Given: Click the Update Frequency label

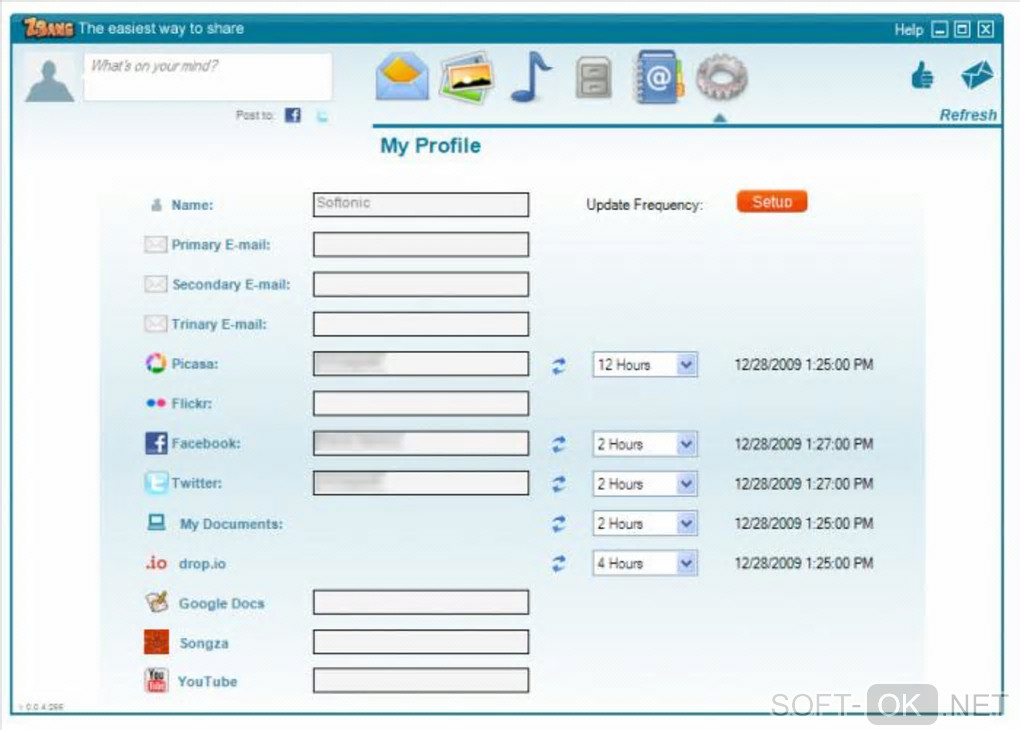Looking at the screenshot, I should [645, 205].
